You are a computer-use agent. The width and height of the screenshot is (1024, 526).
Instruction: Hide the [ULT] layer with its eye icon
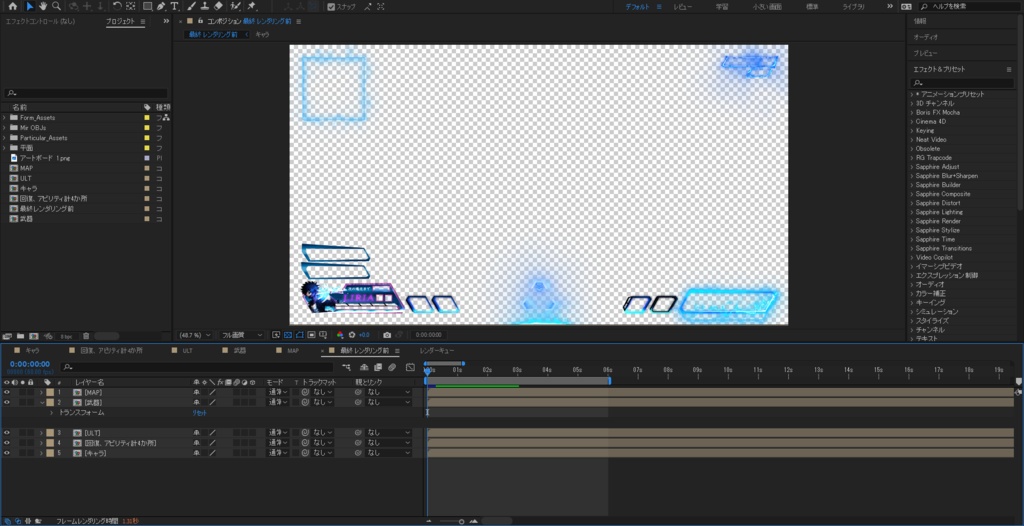7,433
